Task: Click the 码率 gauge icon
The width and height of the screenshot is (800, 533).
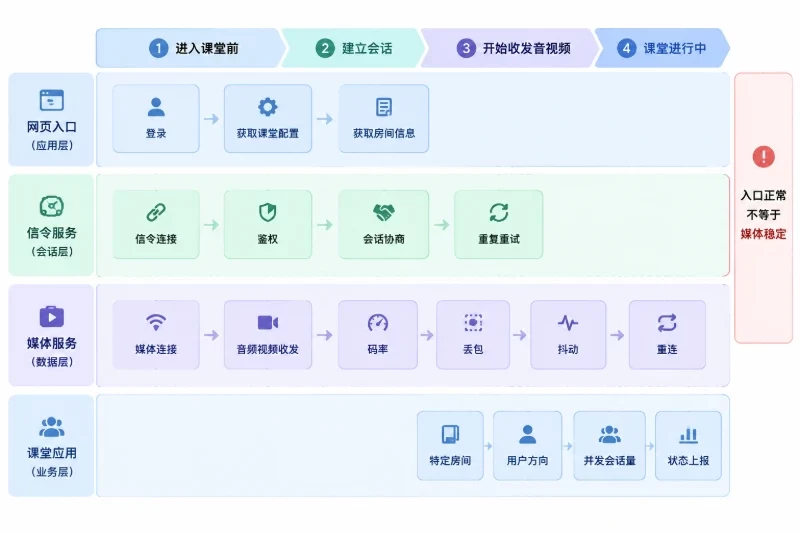Action: tap(378, 322)
